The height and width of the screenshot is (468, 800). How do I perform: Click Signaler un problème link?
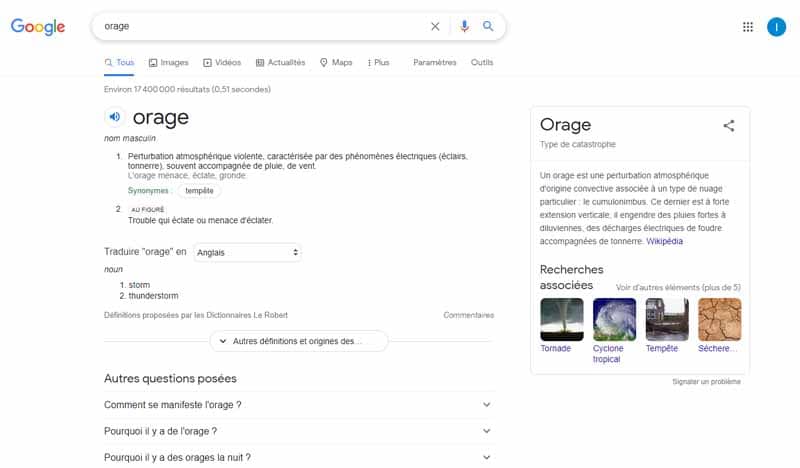coord(706,381)
